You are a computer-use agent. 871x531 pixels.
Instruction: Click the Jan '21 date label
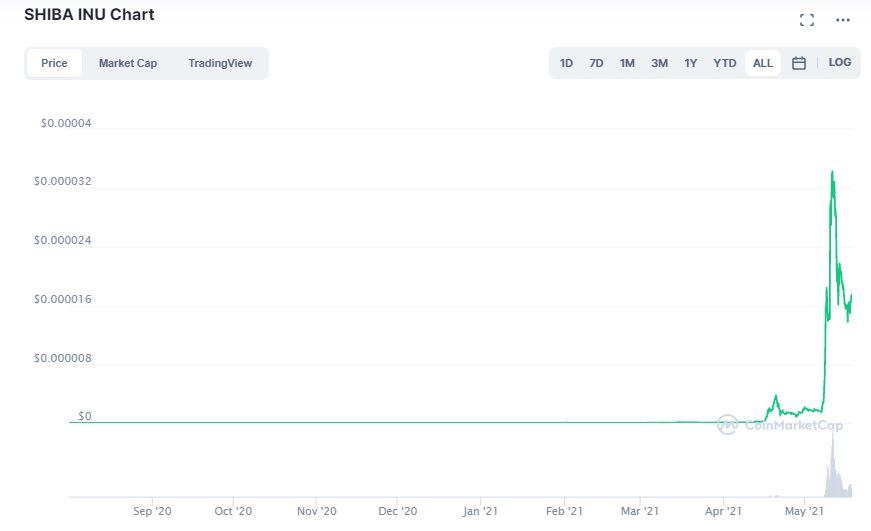tap(480, 511)
